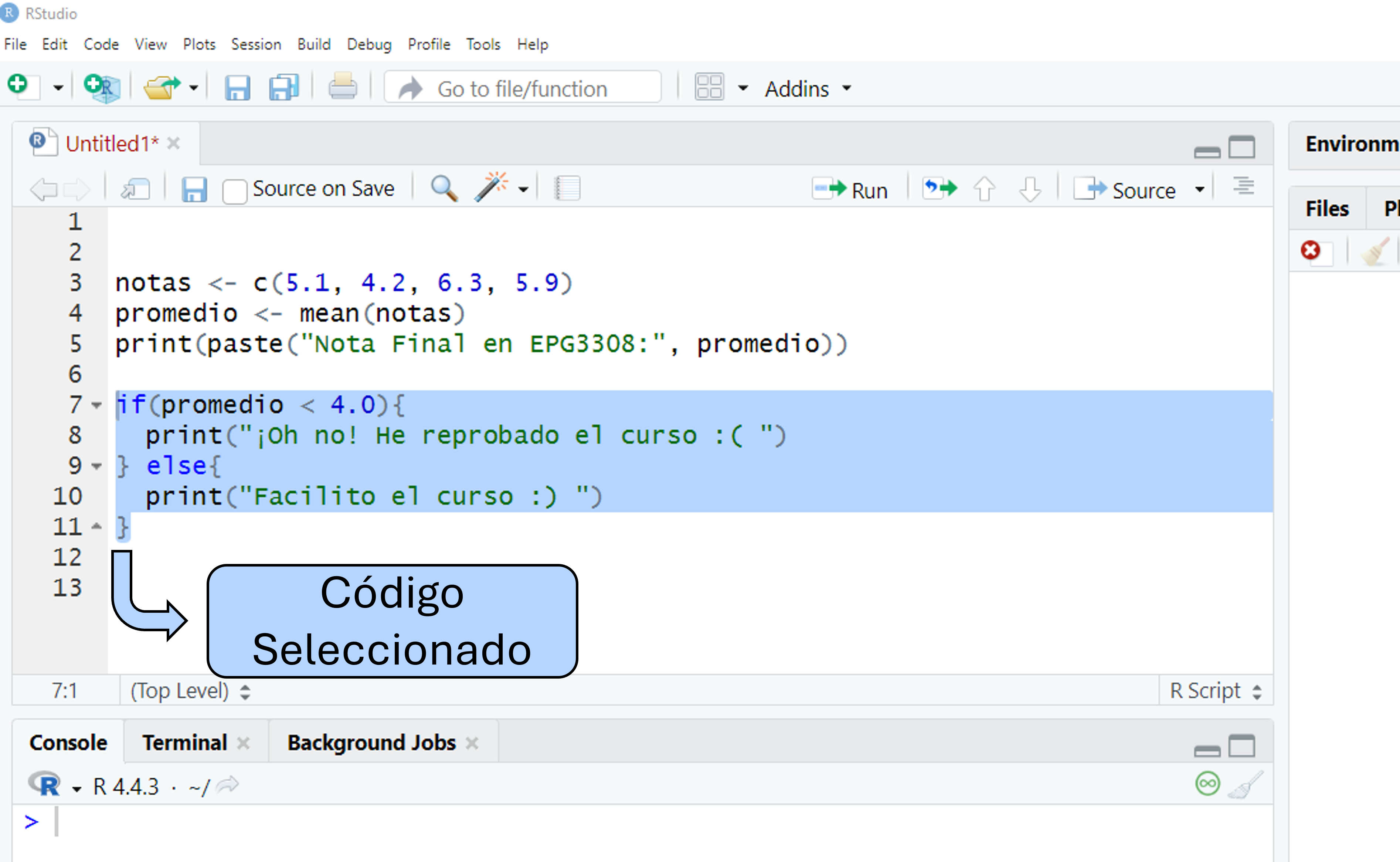Click the code tools magic wand
Screen dimensions: 1400x862
[490, 187]
